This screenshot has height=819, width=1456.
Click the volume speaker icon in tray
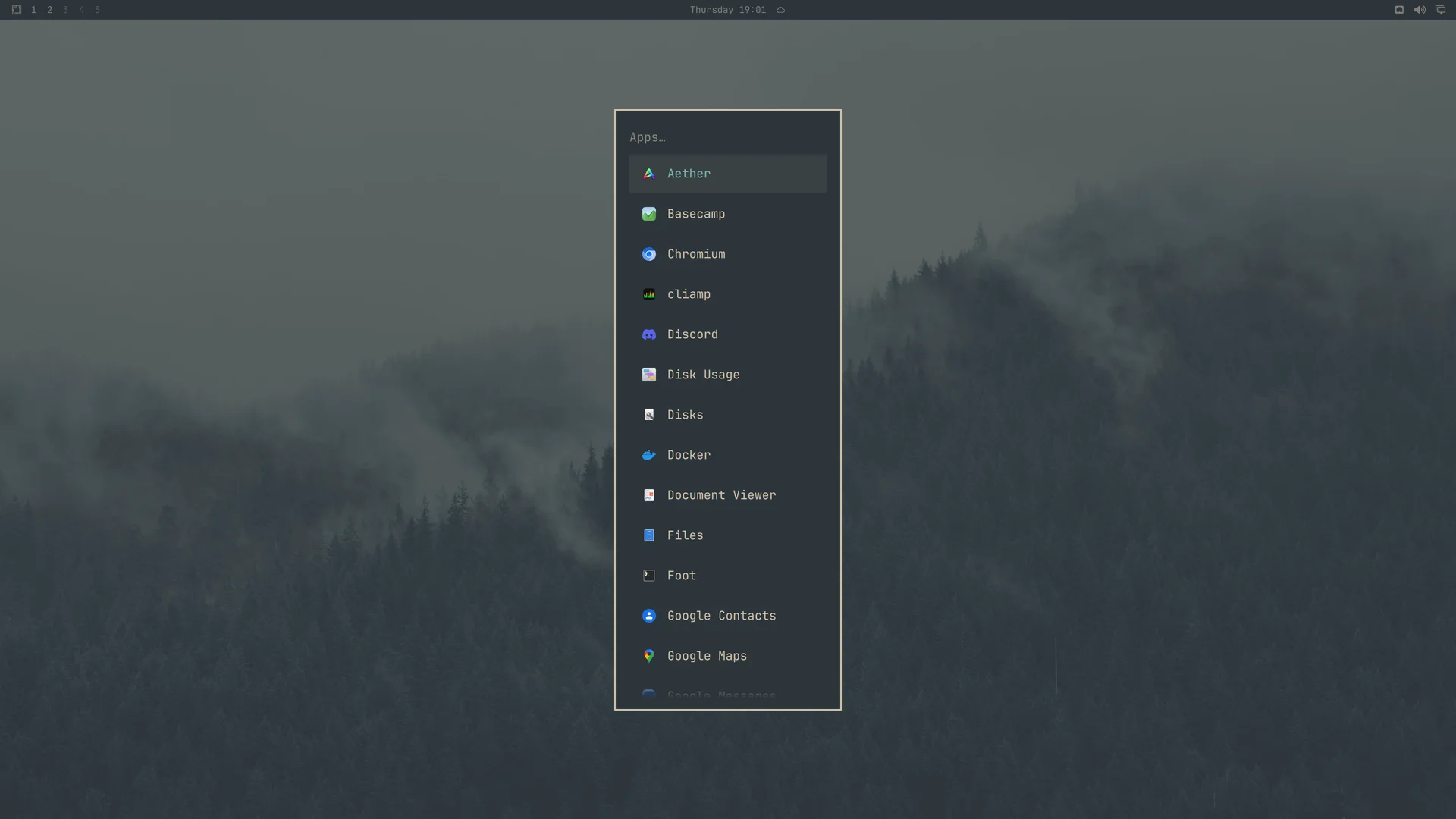coord(1420,10)
